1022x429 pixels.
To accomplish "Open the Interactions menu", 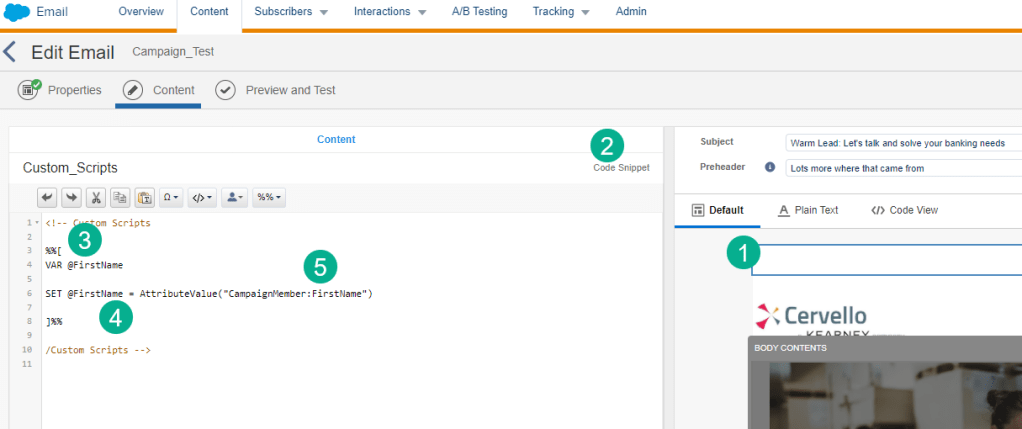I will pyautogui.click(x=390, y=13).
